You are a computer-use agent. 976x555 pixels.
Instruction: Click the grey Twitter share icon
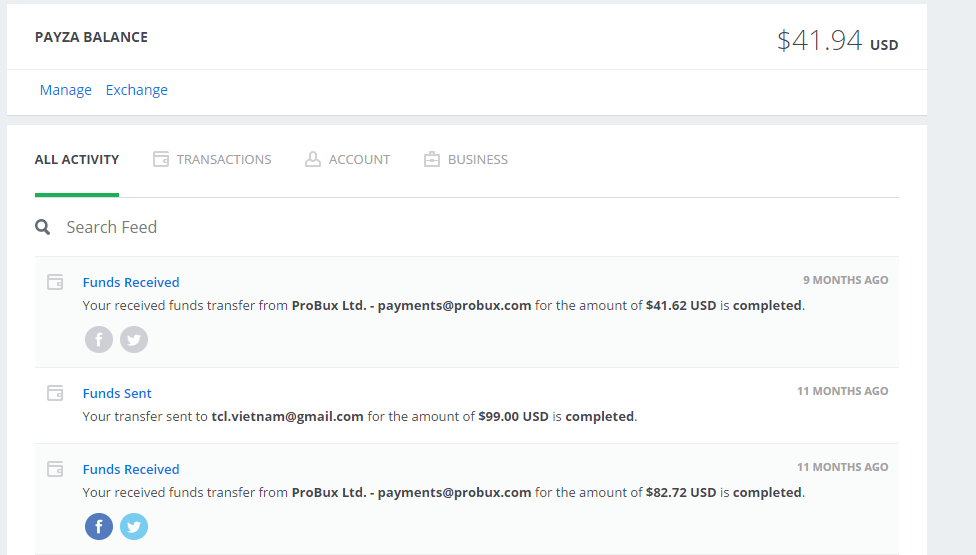tap(134, 340)
